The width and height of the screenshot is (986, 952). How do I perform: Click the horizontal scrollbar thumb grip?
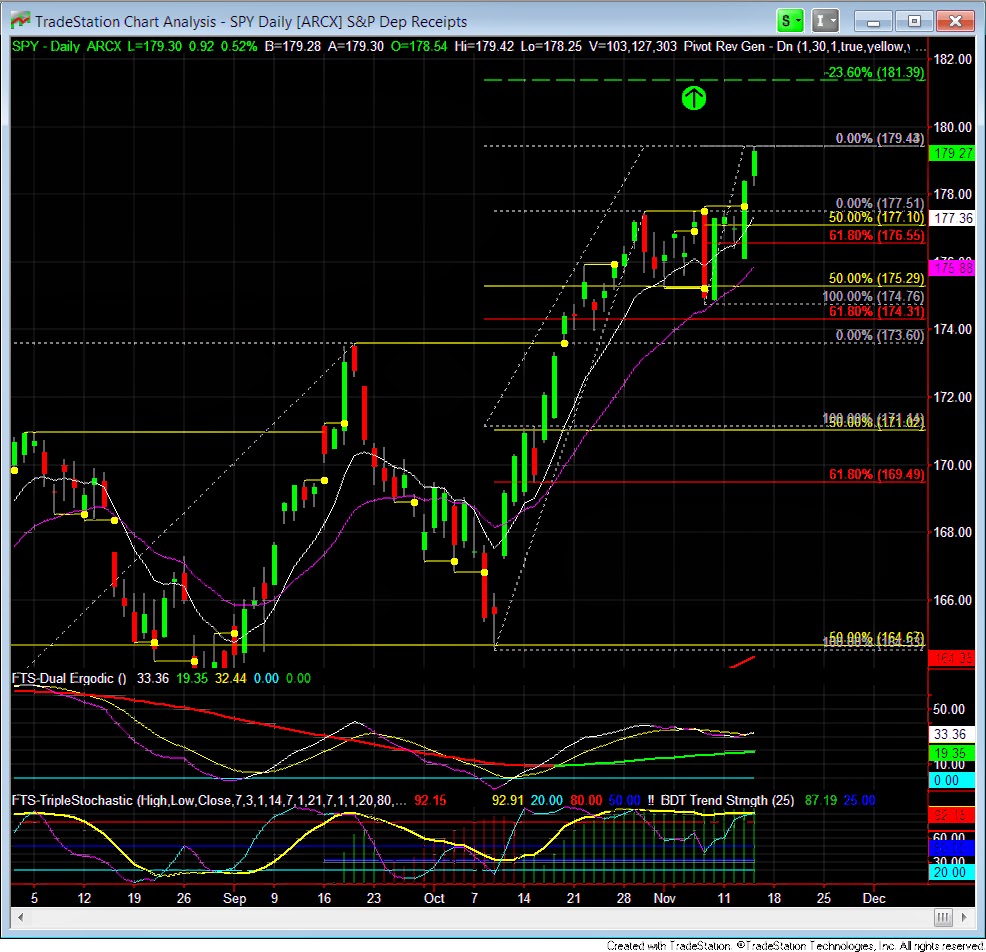pos(943,917)
